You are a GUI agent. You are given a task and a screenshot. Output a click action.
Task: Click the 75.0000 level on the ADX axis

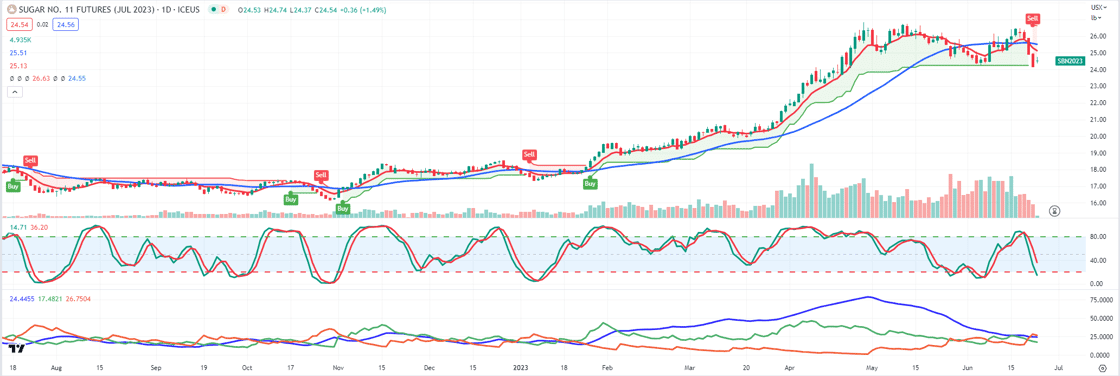coord(1101,301)
